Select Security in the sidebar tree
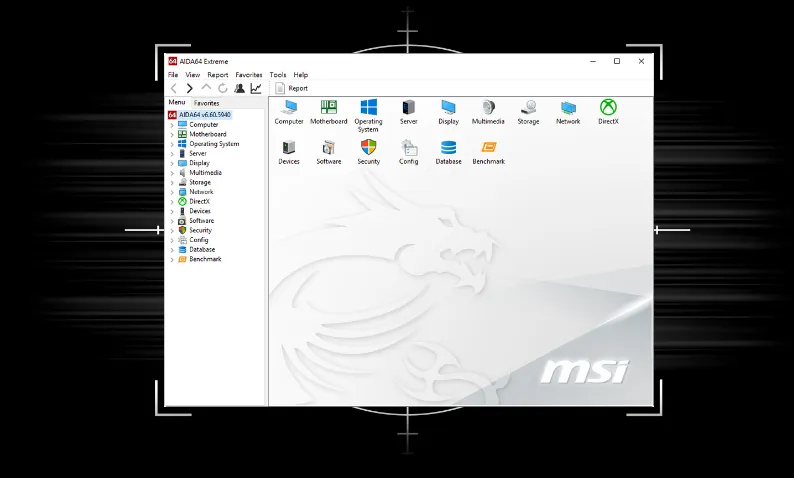The image size is (794, 478). pyautogui.click(x=201, y=230)
